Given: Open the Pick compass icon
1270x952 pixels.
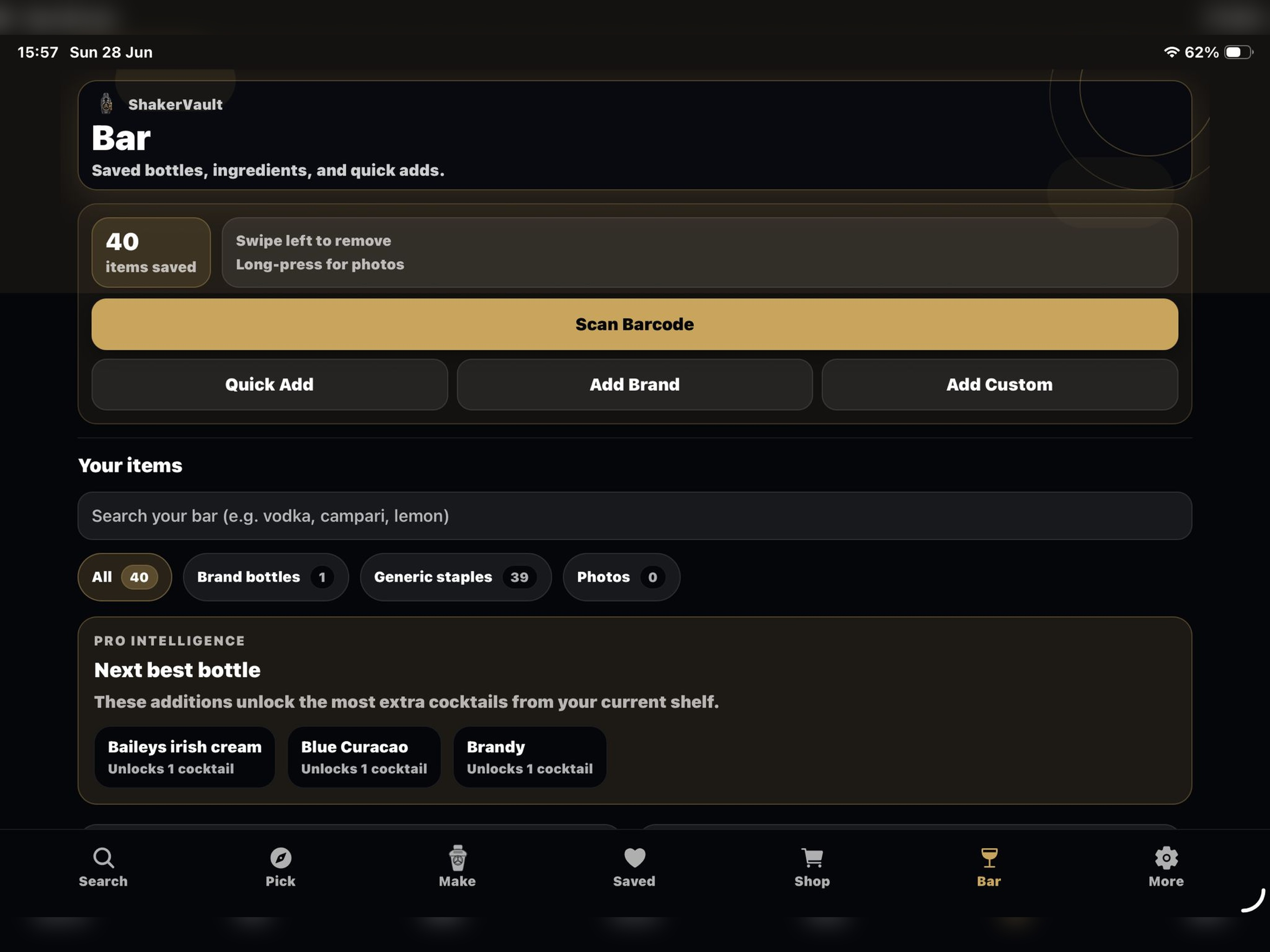Looking at the screenshot, I should point(280,858).
